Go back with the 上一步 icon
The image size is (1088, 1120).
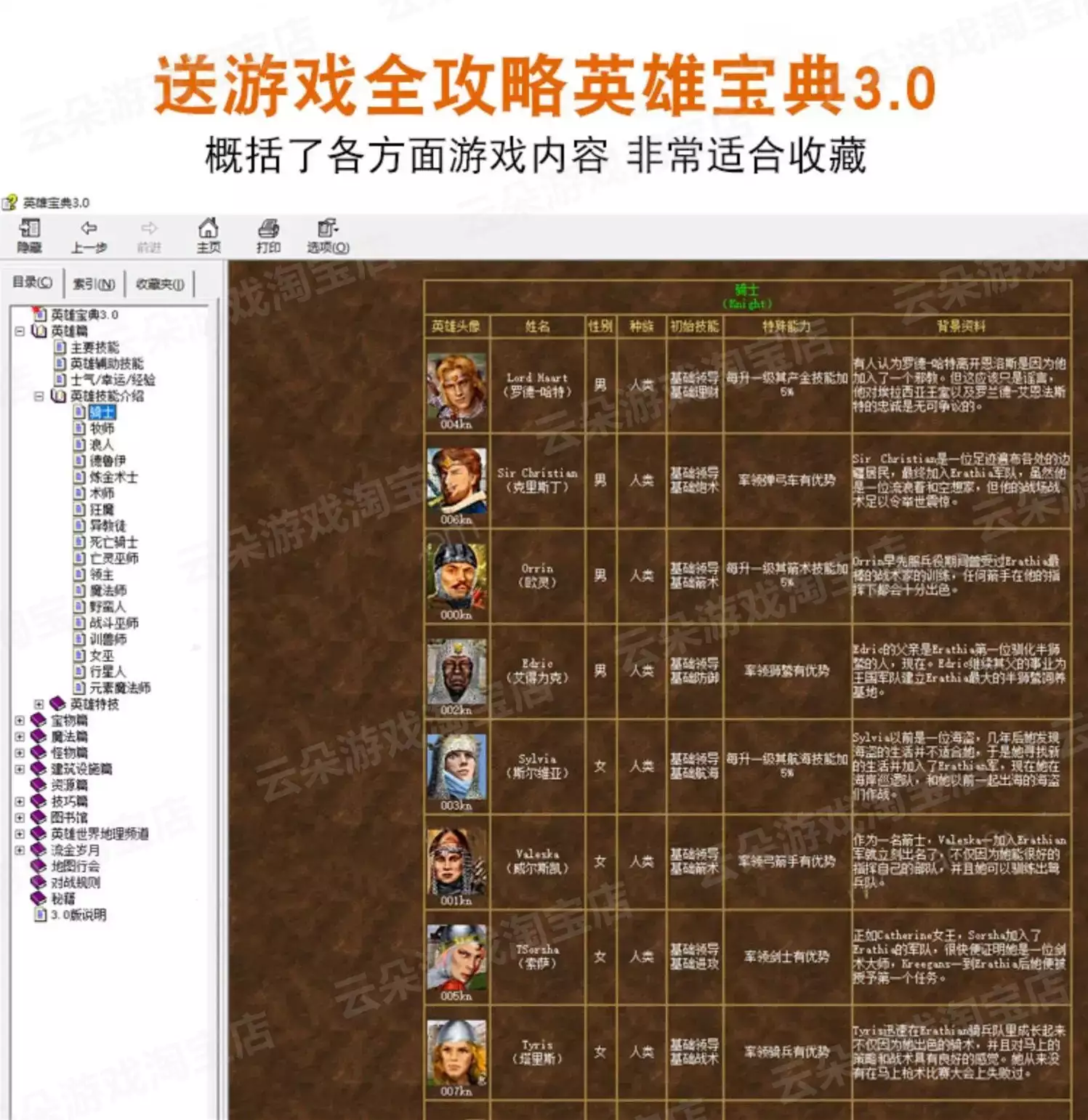point(89,236)
